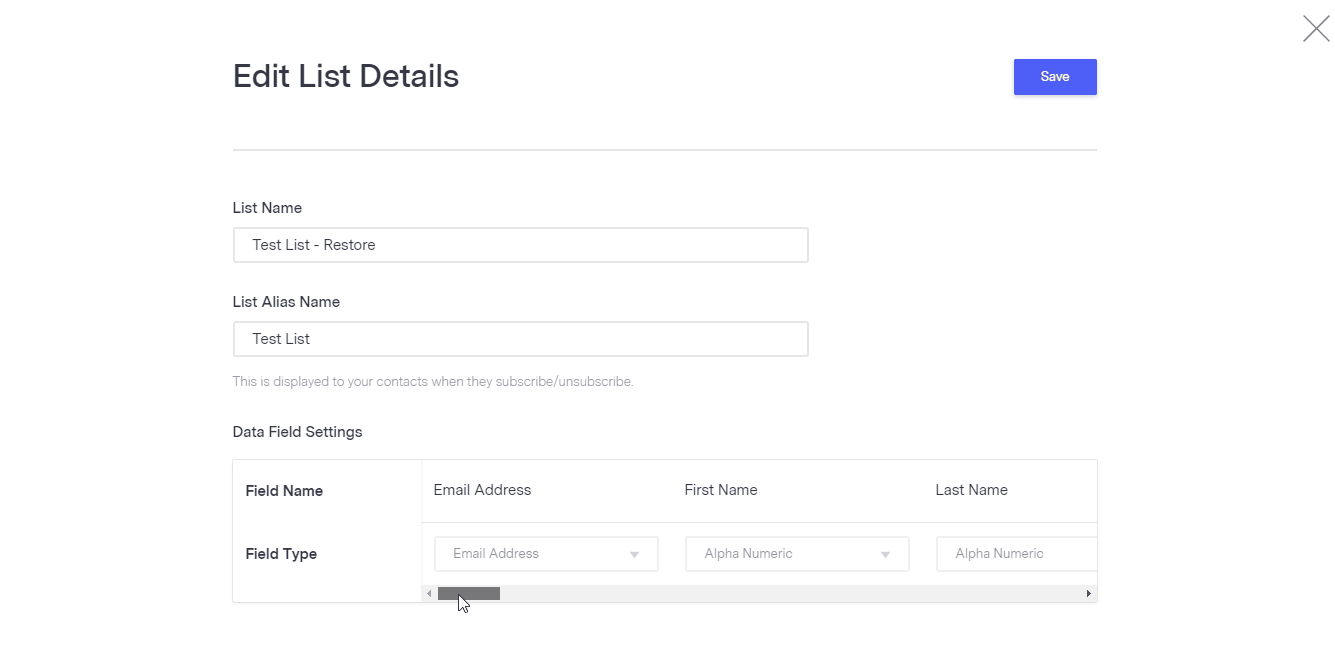Click the right arrow of horizontal scrollbar

point(1089,594)
